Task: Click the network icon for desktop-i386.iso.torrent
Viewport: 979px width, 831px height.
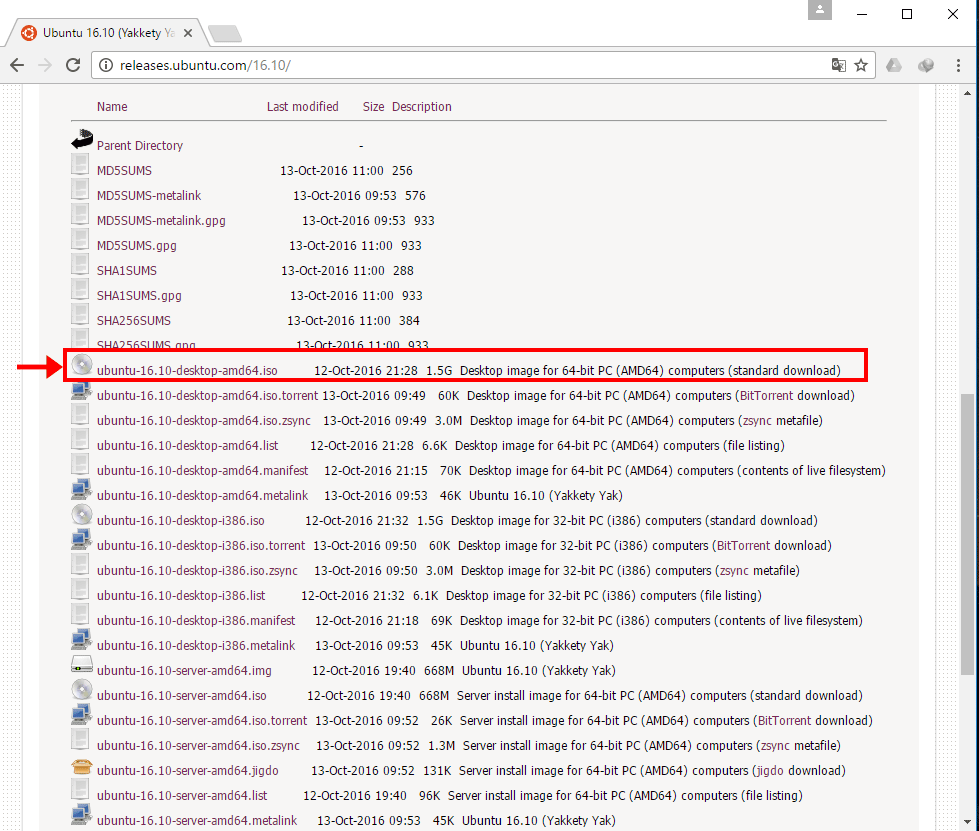Action: pos(82,539)
